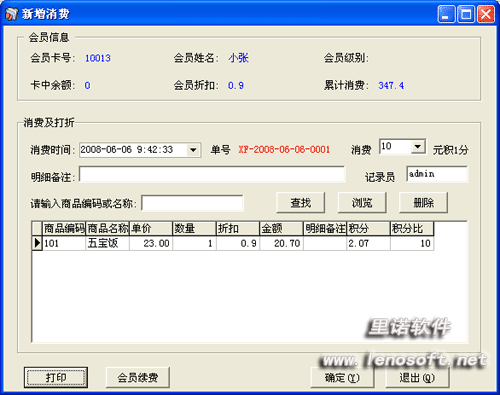This screenshot has height=395, width=500.
Task: Click the 查找 search button
Action: tap(301, 202)
